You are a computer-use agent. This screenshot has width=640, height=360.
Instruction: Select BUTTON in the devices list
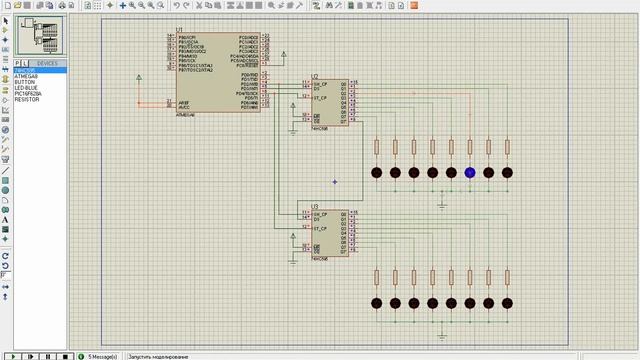(25, 82)
